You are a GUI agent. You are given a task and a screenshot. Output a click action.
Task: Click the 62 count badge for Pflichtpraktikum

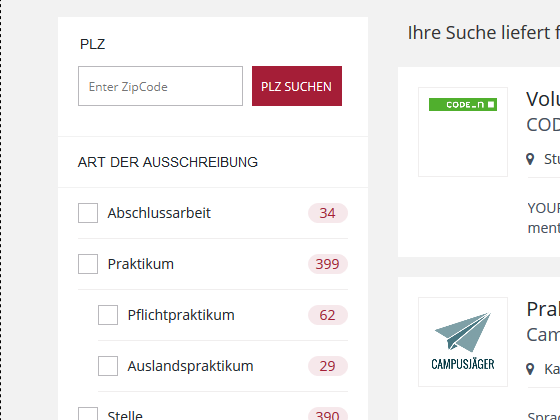point(328,315)
